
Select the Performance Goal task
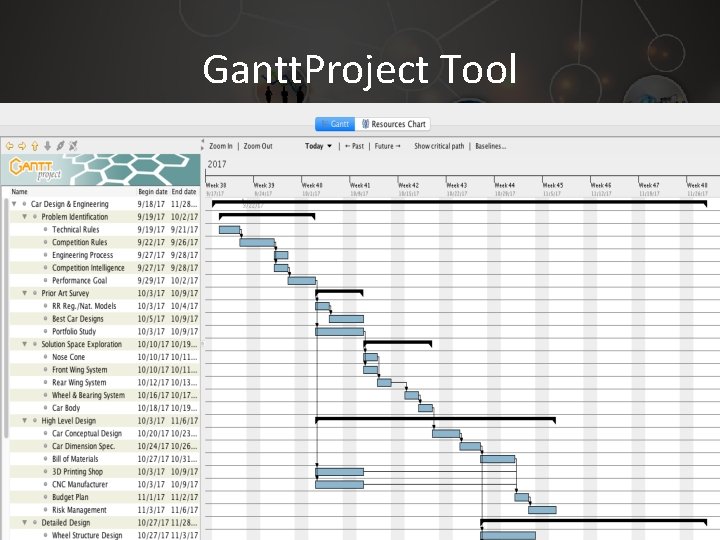click(x=105, y=280)
